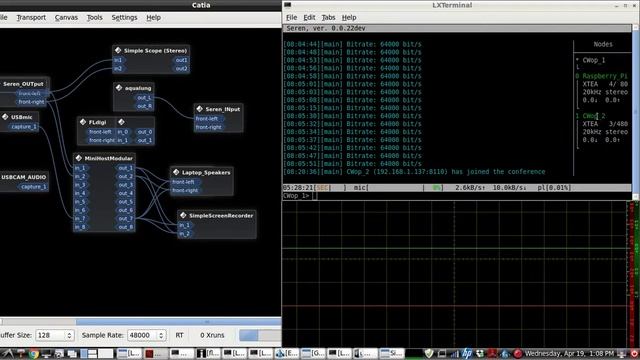The width and height of the screenshot is (640, 360).
Task: Click the Simple Scope (Stereo) node icon
Action: (118, 50)
